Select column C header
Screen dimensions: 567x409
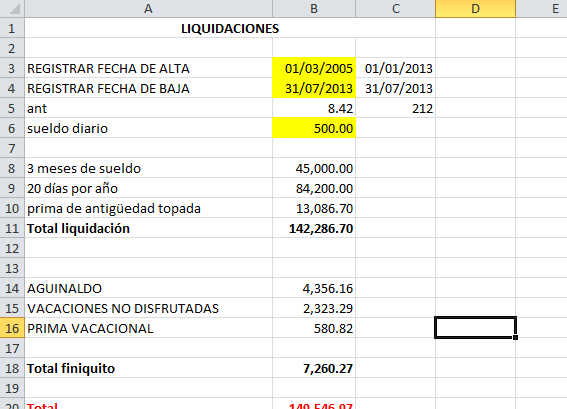[396, 8]
